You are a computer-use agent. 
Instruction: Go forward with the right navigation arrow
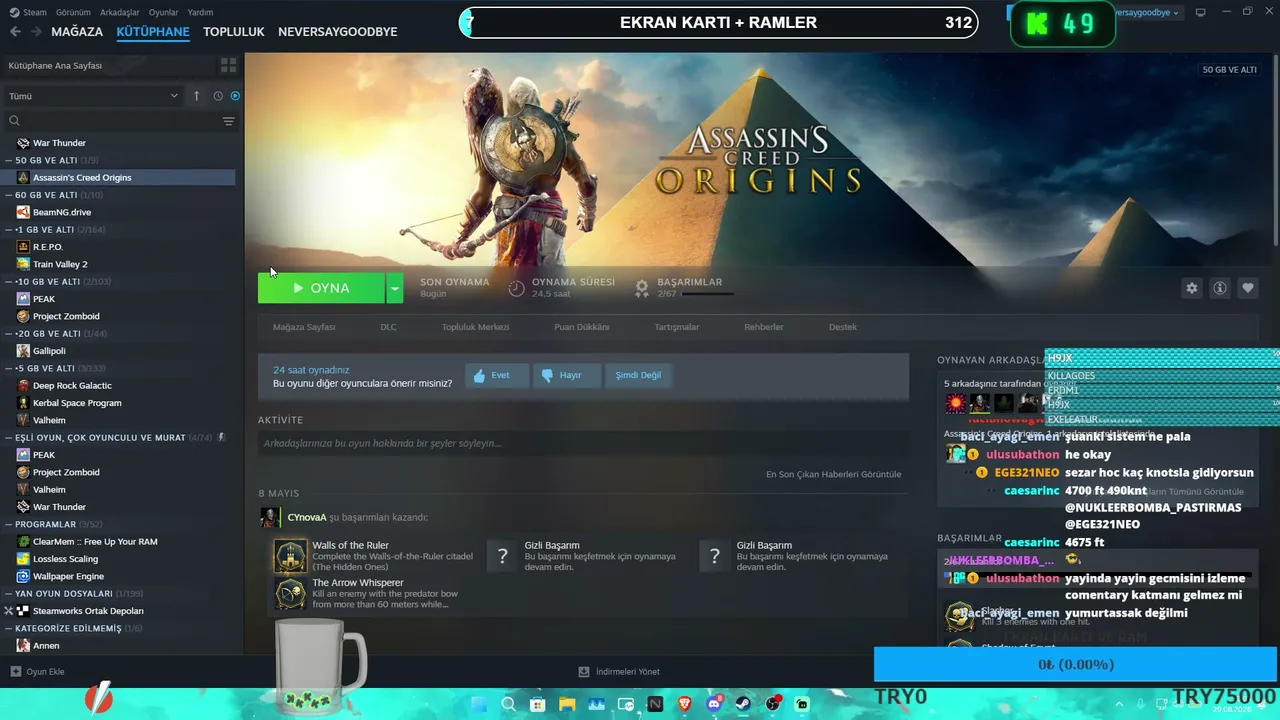pyautogui.click(x=36, y=31)
